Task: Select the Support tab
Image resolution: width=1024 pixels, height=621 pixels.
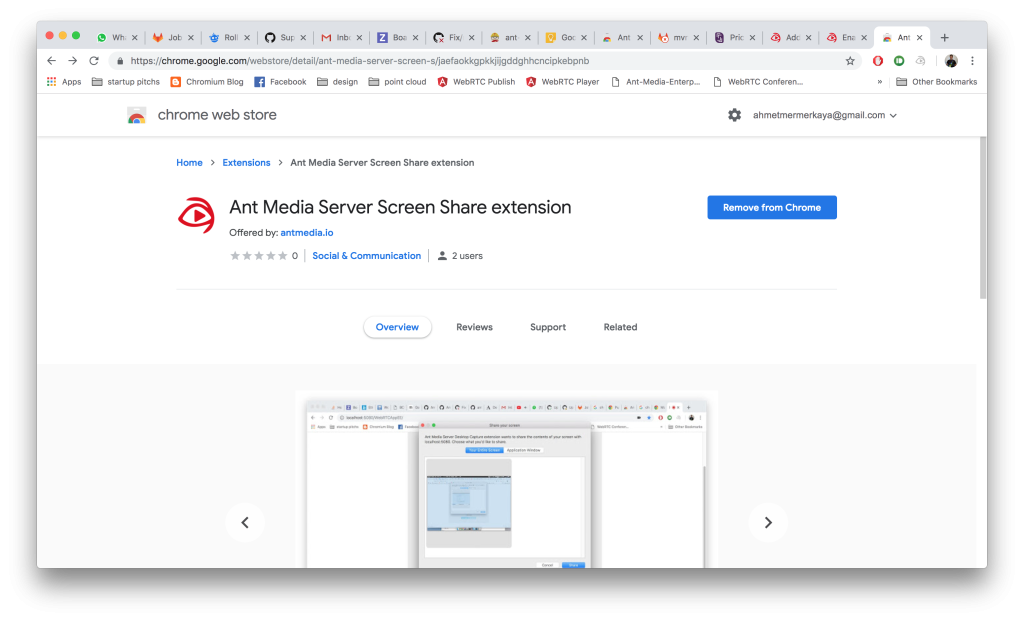Action: [x=548, y=327]
